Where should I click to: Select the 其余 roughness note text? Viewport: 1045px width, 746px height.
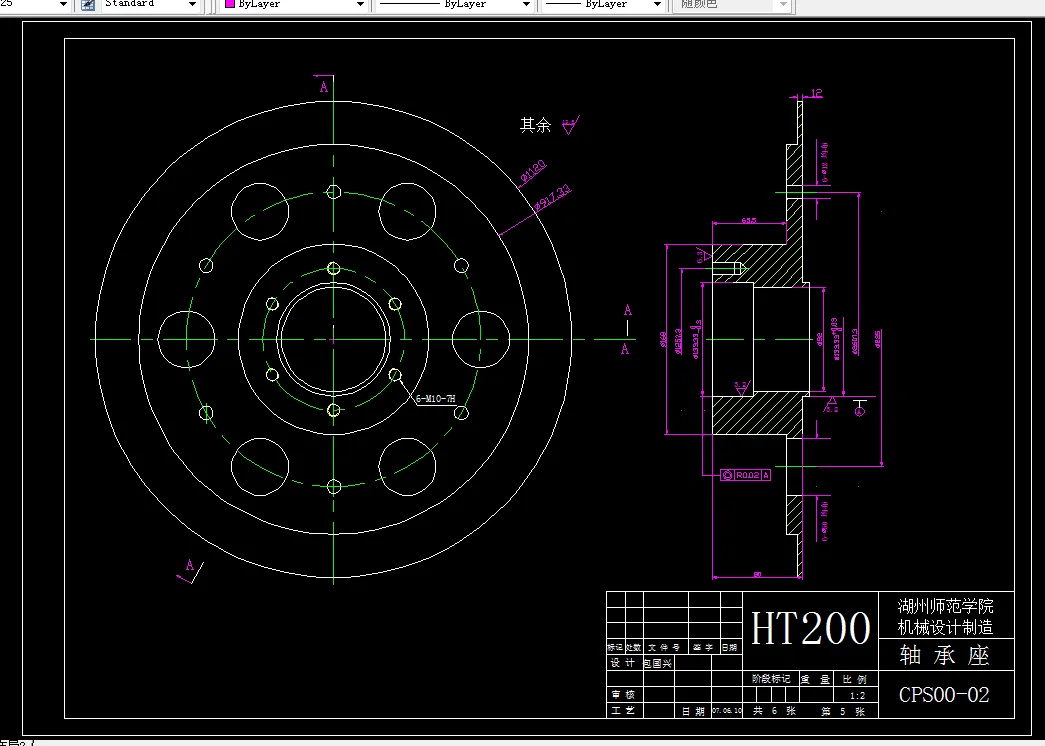[x=535, y=125]
